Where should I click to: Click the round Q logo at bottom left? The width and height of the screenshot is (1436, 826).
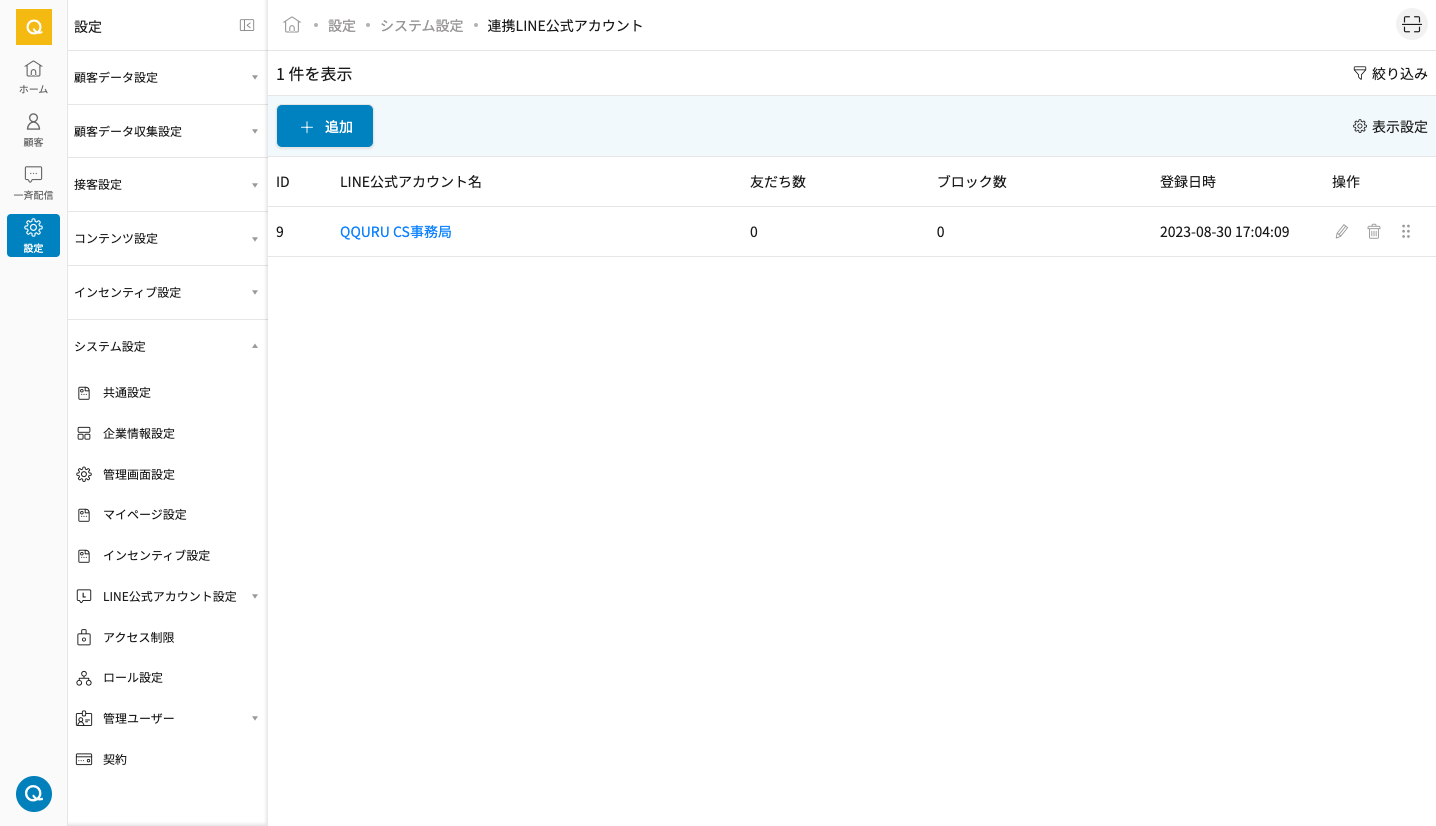tap(34, 794)
